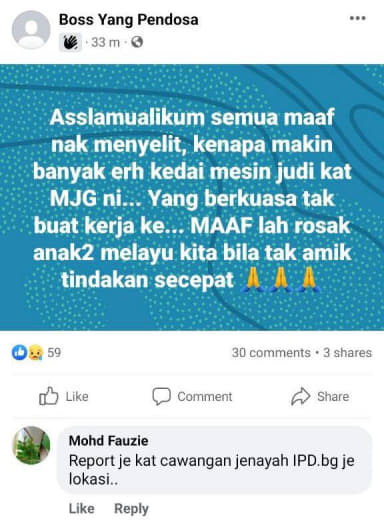This screenshot has width=384, height=520.
Task: Open Boss Yang Pendosa's profile picture
Action: (x=31, y=30)
